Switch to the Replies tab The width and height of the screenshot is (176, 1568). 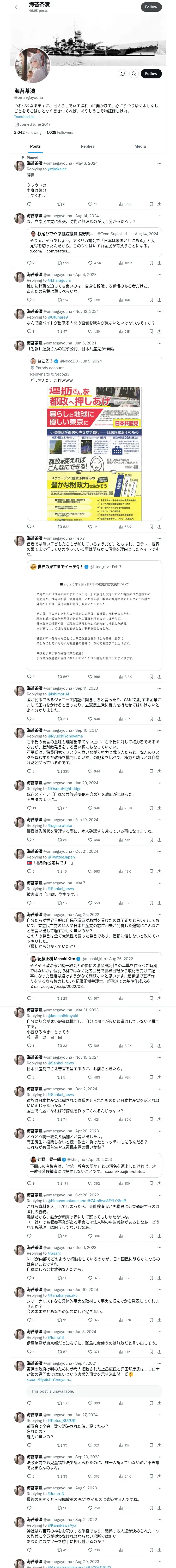87,146
